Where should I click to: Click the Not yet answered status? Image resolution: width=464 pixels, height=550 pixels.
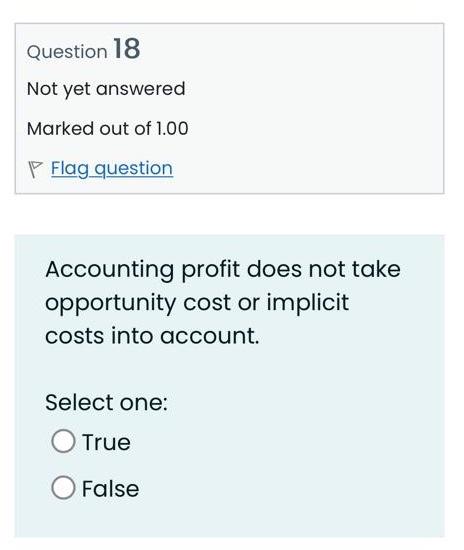(x=106, y=89)
